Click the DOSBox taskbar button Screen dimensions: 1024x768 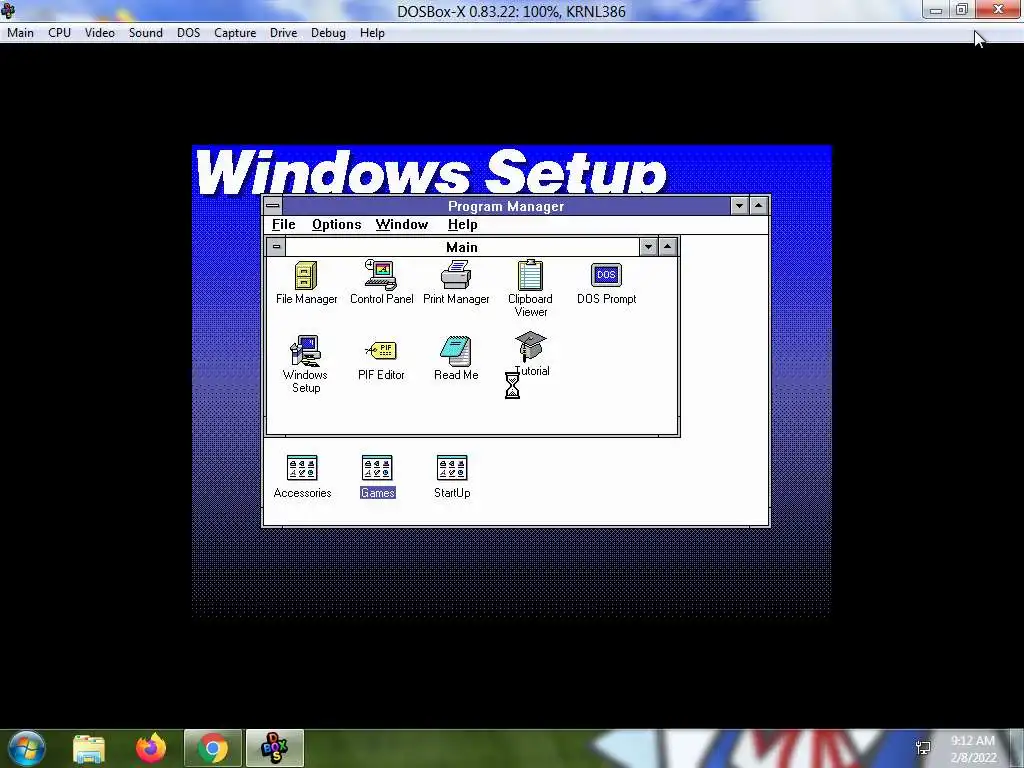tap(274, 748)
